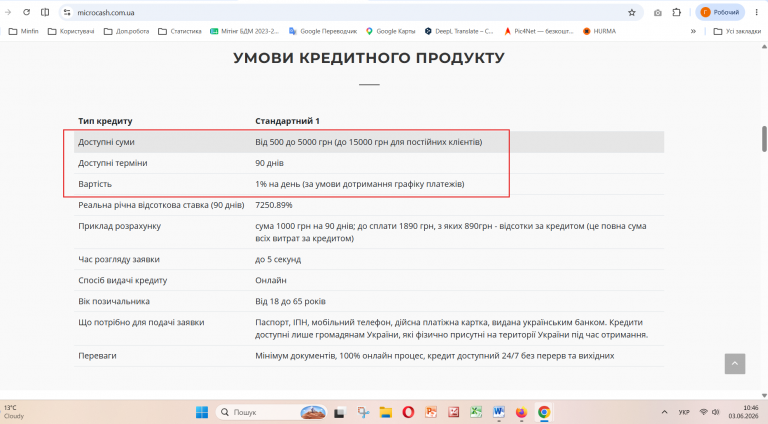Open DeepL Translate bookmark
Screen dimensions: 768x424
pyautogui.click(x=459, y=31)
